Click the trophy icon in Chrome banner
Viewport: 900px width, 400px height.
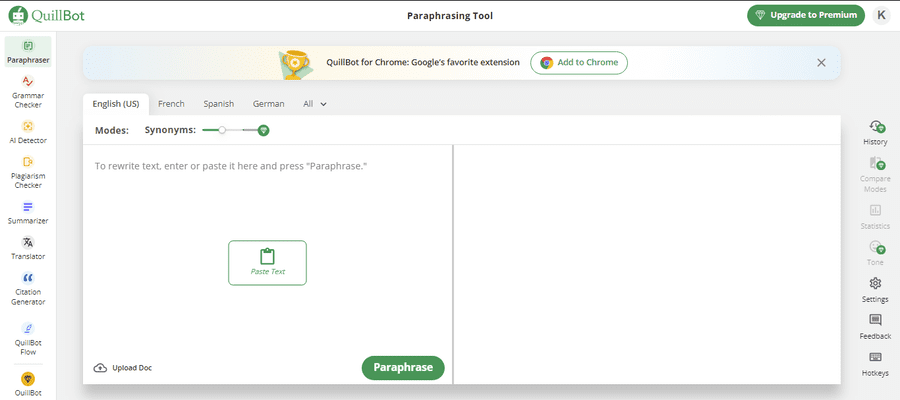point(294,64)
